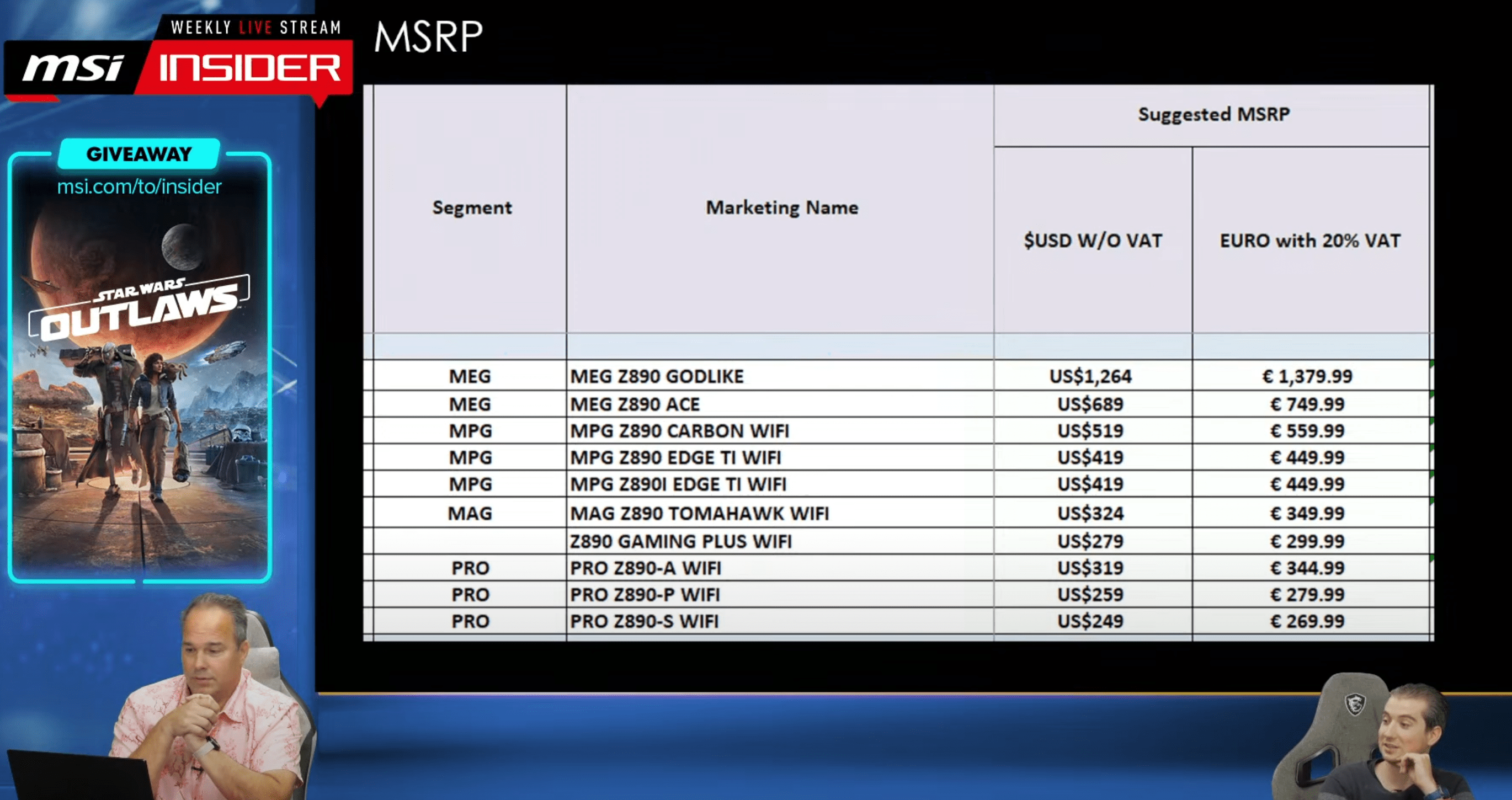Select the US$249 price cell
Viewport: 1512px width, 800px height.
point(1093,621)
